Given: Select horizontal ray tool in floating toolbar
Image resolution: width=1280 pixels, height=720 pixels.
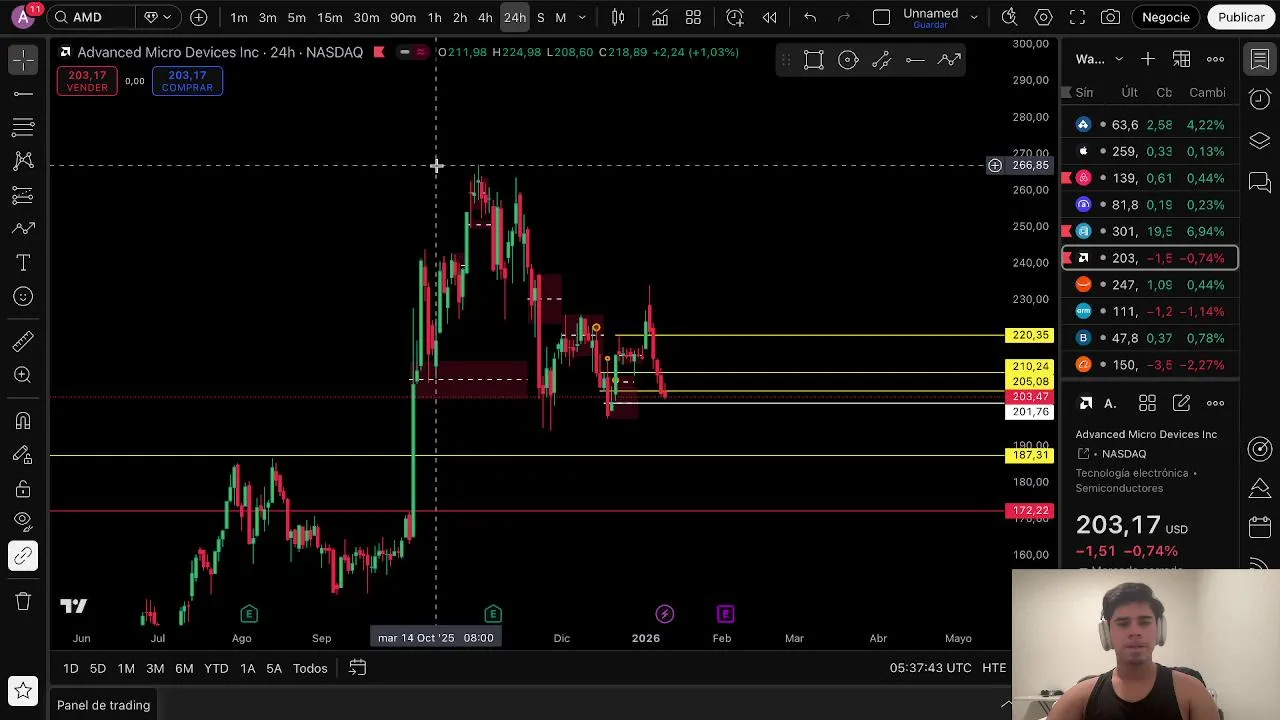Looking at the screenshot, I should [x=915, y=61].
